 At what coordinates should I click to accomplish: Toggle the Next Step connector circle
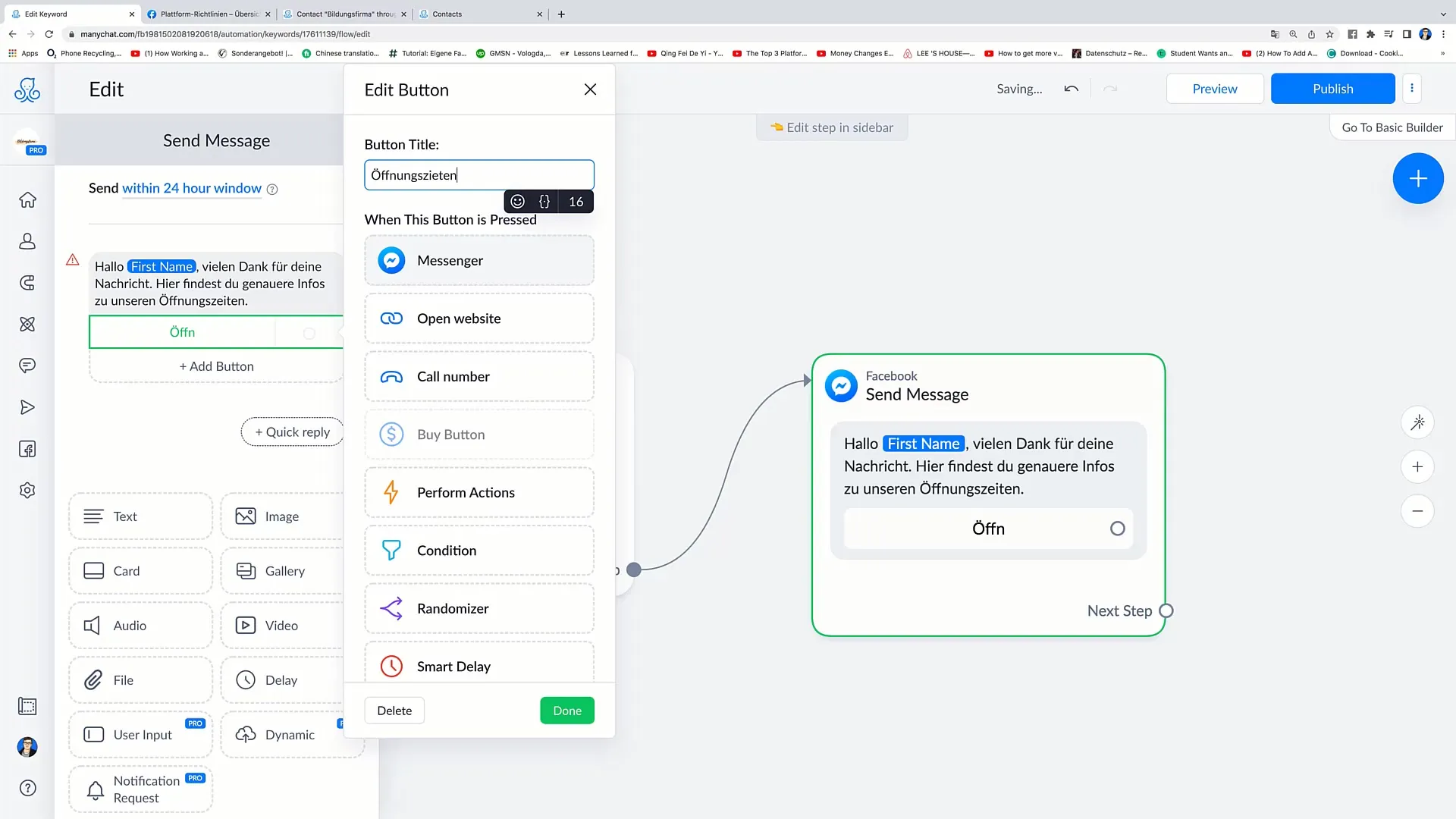pyautogui.click(x=1165, y=610)
